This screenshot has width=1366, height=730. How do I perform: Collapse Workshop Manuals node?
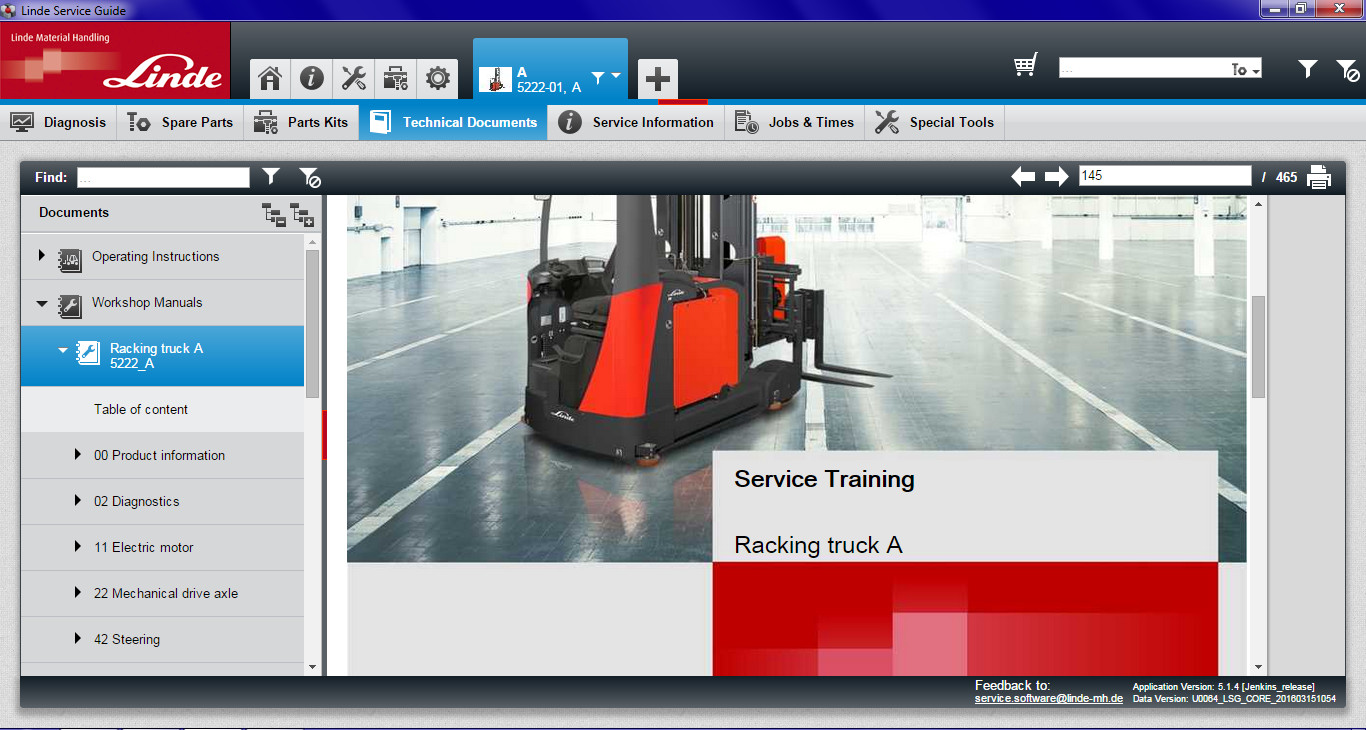coord(42,303)
